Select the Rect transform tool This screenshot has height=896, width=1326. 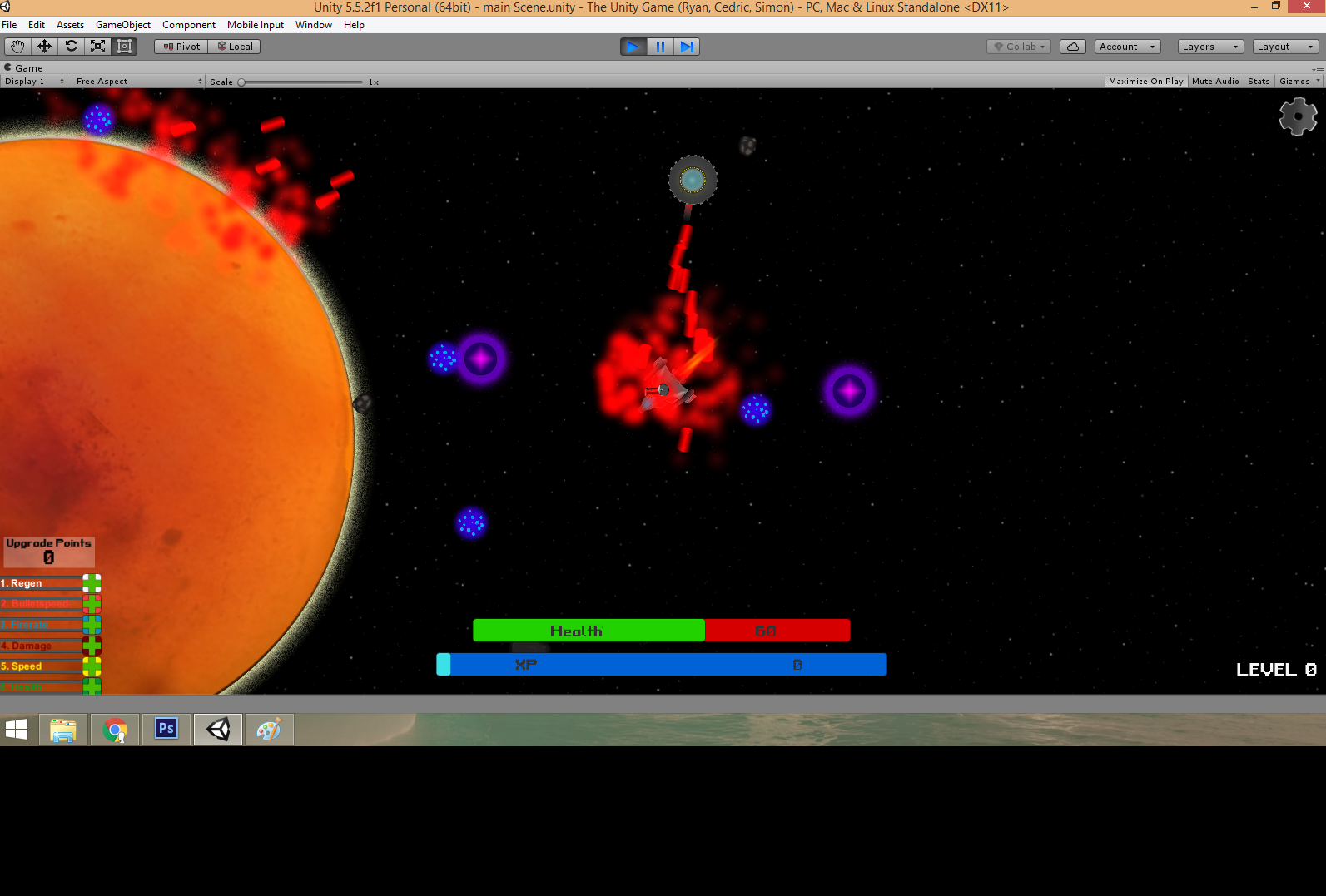click(125, 47)
